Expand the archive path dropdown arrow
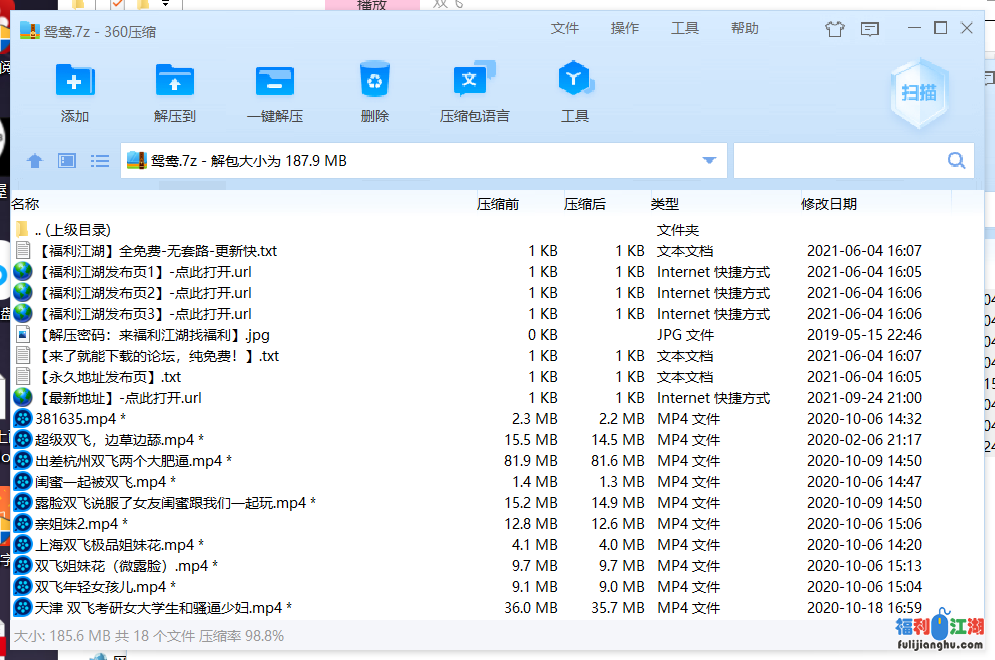The height and width of the screenshot is (660, 995). pyautogui.click(x=710, y=160)
